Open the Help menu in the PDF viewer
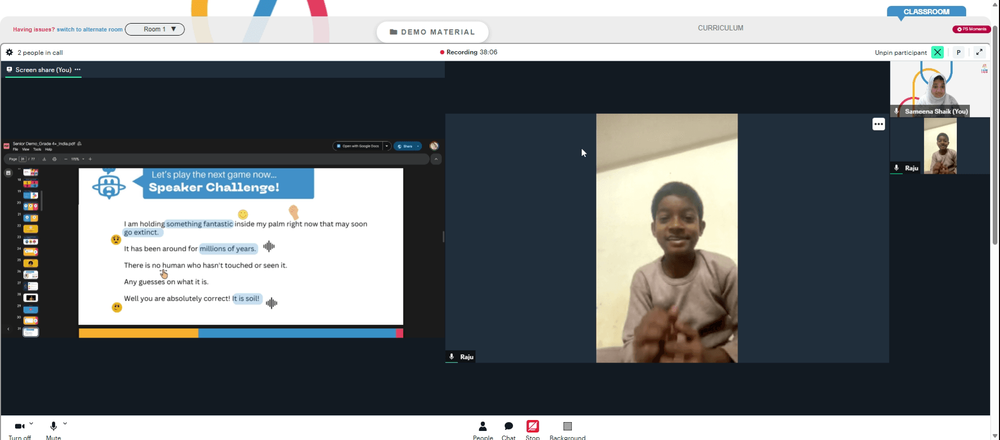Viewport: 1000px width, 440px height. [48, 149]
